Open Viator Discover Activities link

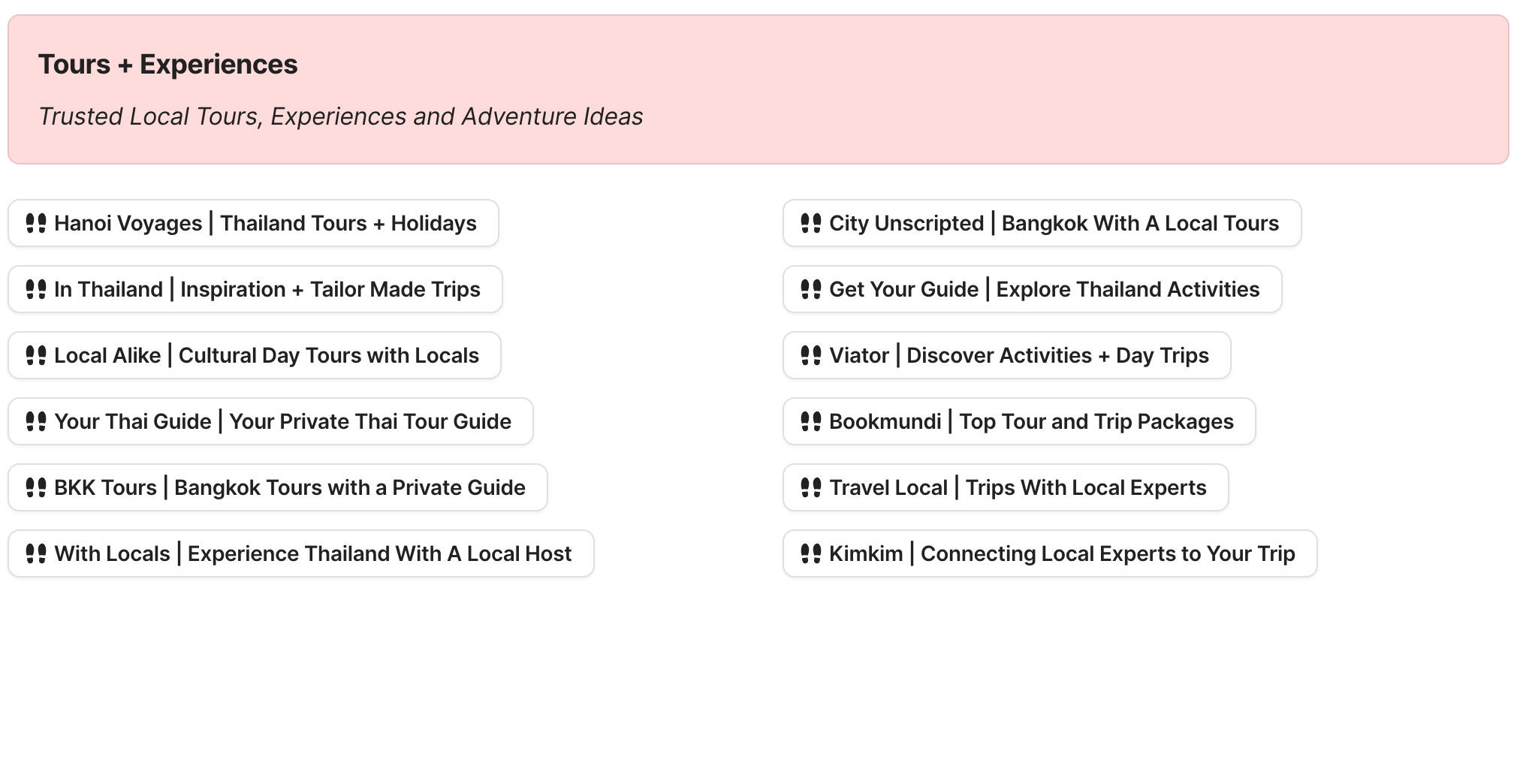(1018, 355)
